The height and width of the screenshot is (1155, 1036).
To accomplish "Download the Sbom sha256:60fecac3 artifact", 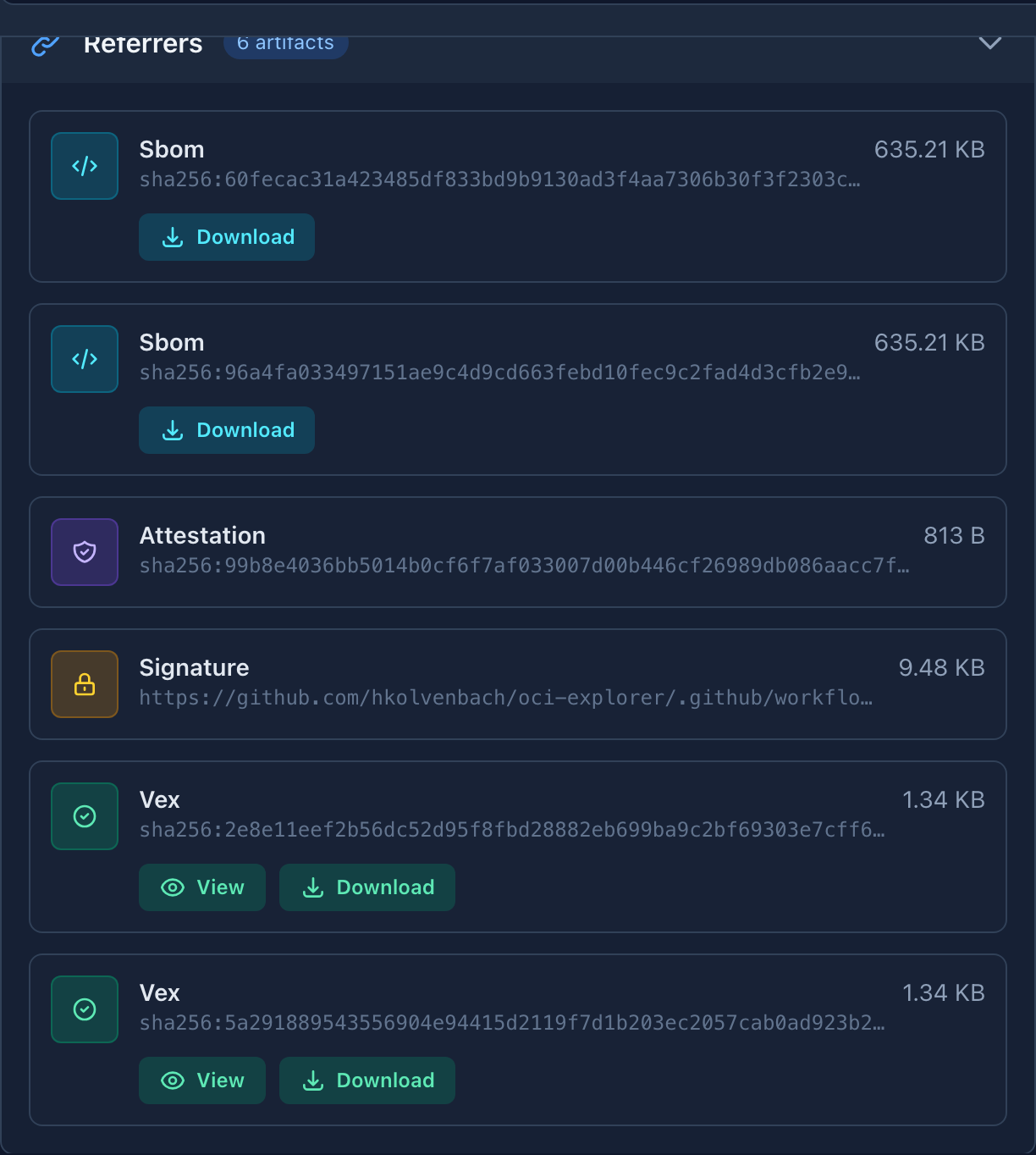I will 227,237.
